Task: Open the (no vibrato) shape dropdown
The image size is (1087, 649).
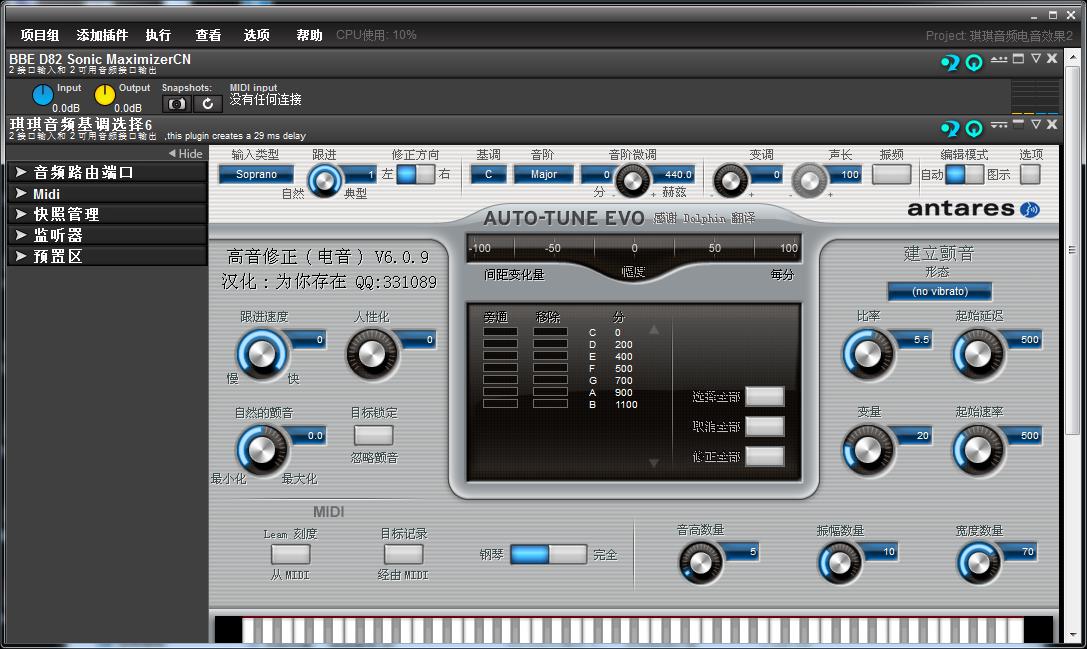Action: point(940,291)
